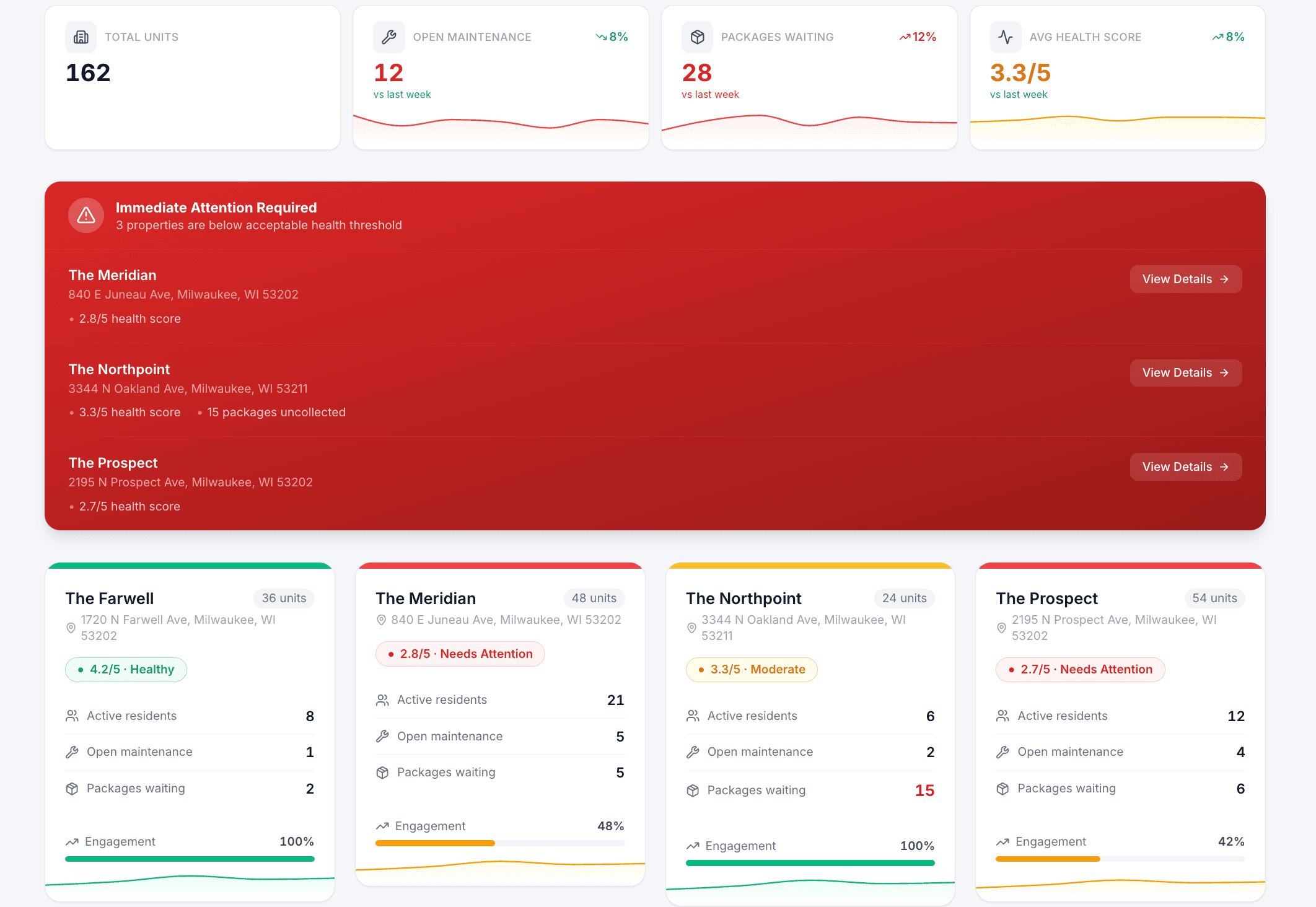This screenshot has width=1316, height=907.
Task: Open The Prospect property card title
Action: (x=1047, y=598)
